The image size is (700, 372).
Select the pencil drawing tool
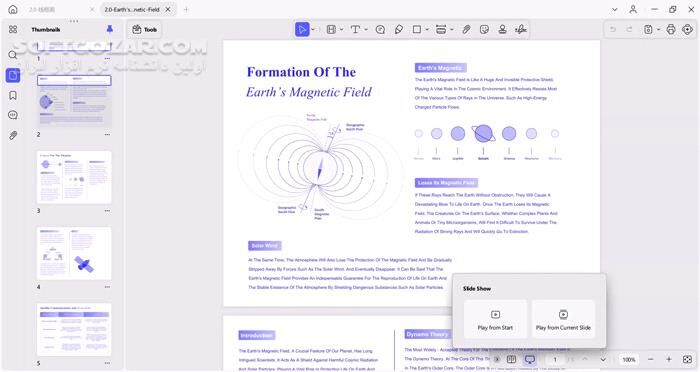399,29
